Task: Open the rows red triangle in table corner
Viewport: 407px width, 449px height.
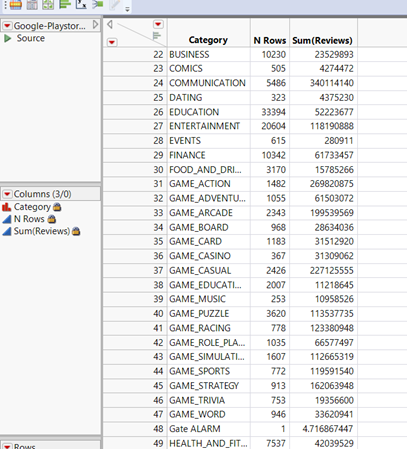Action: 112,42
